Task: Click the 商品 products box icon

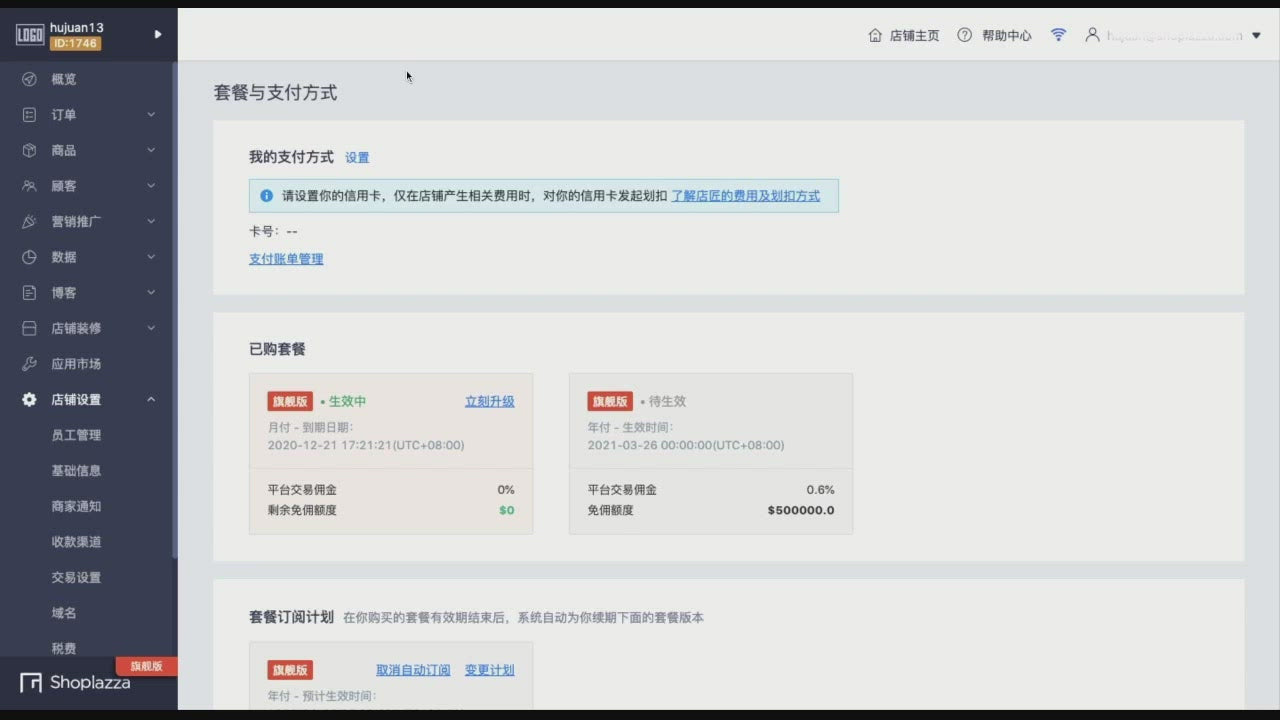Action: 30,150
